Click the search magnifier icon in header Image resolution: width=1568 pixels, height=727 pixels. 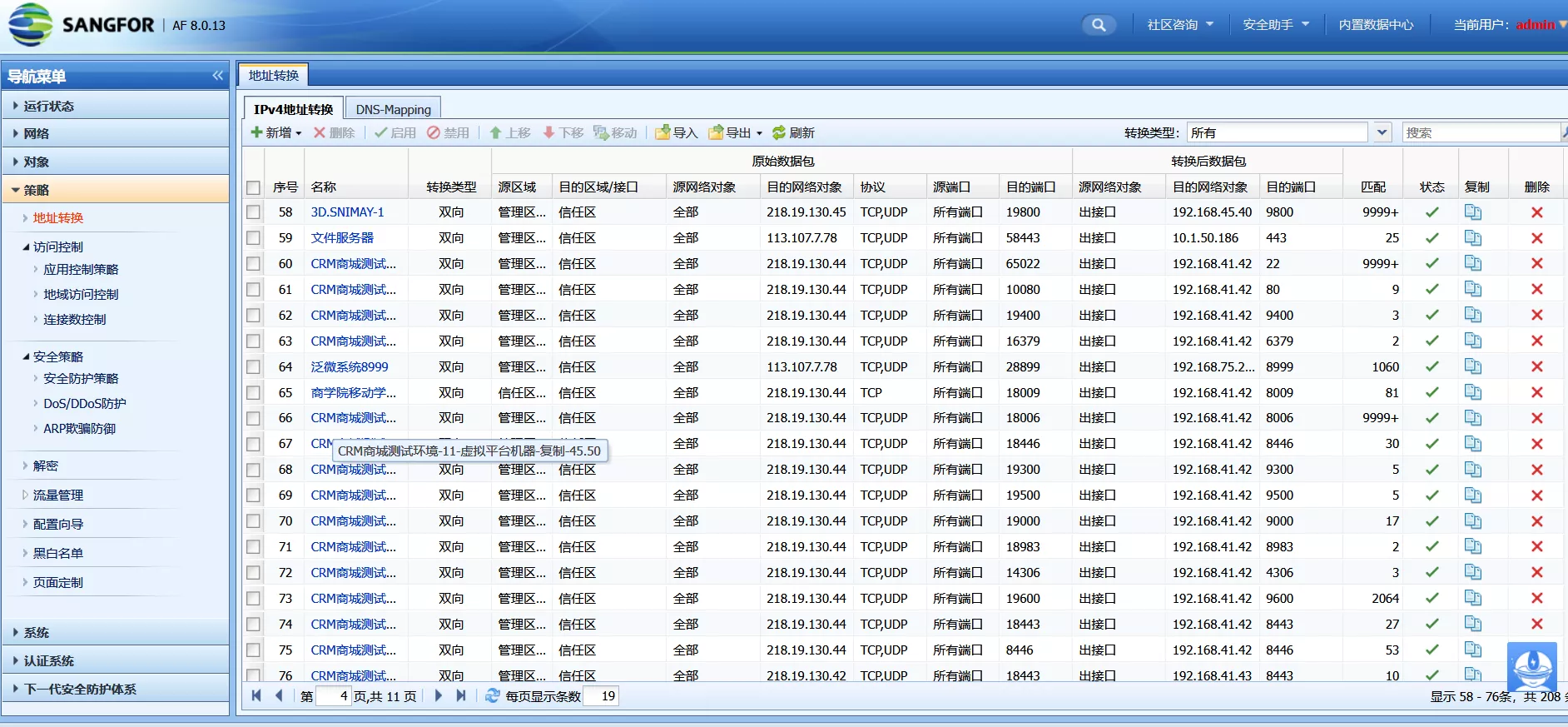(1099, 25)
